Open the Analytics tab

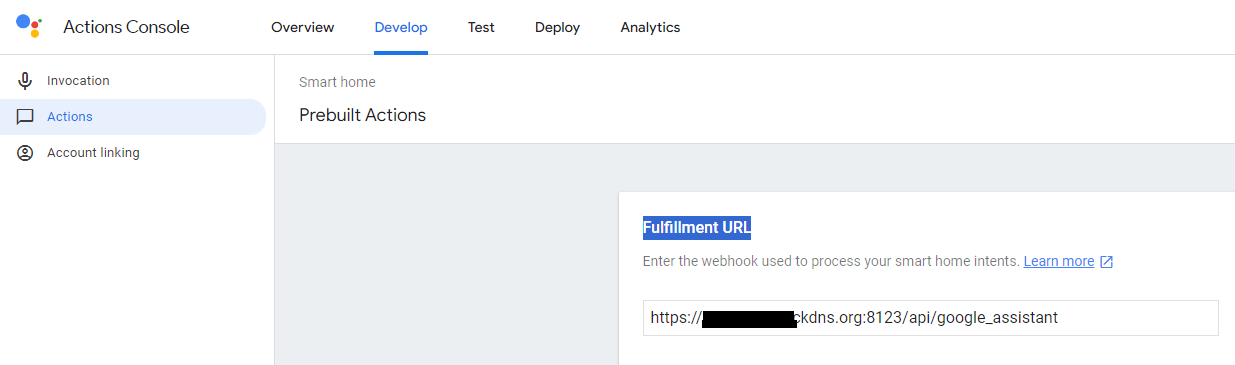tap(650, 27)
